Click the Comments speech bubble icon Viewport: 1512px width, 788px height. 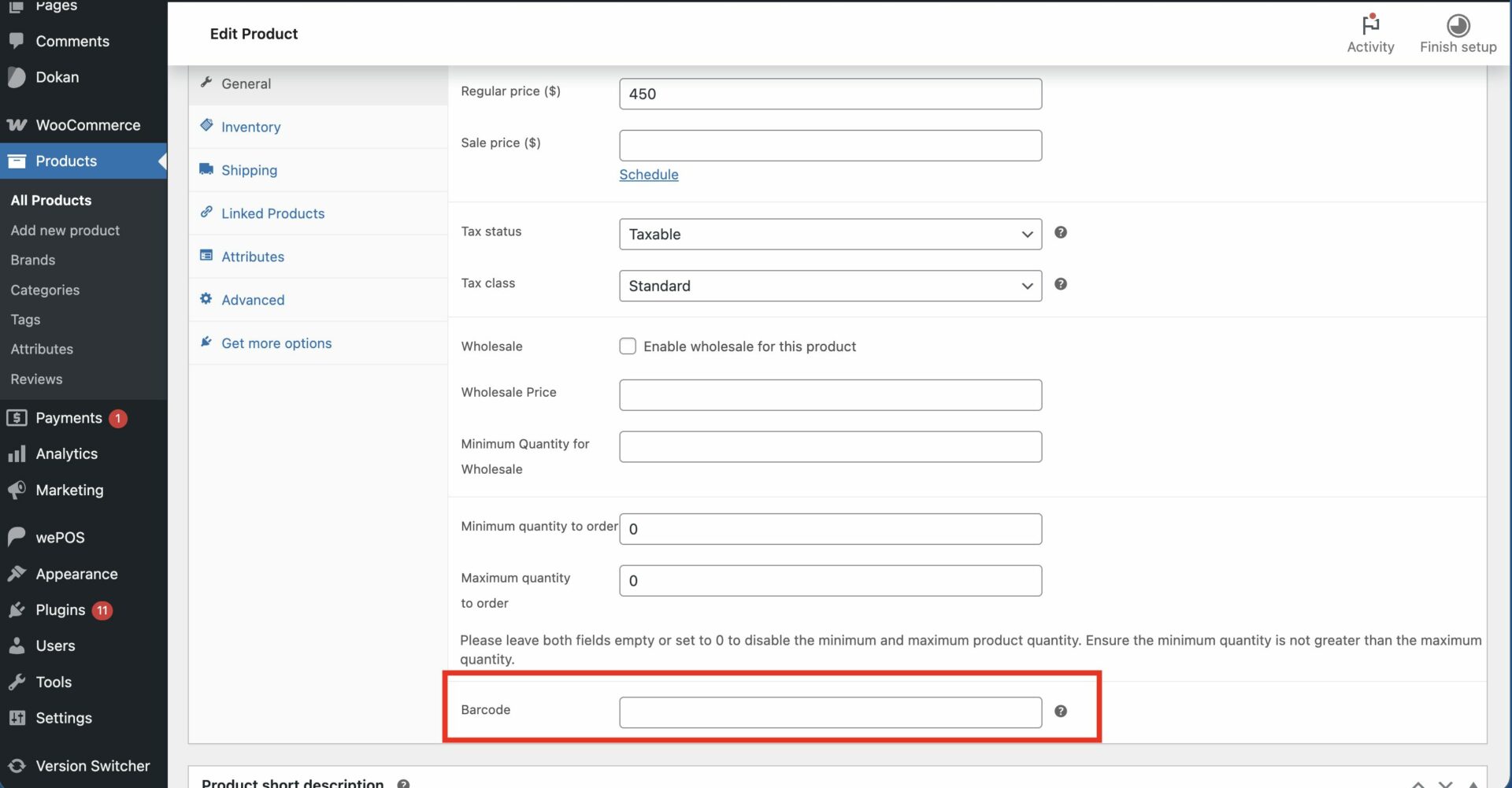click(17, 40)
